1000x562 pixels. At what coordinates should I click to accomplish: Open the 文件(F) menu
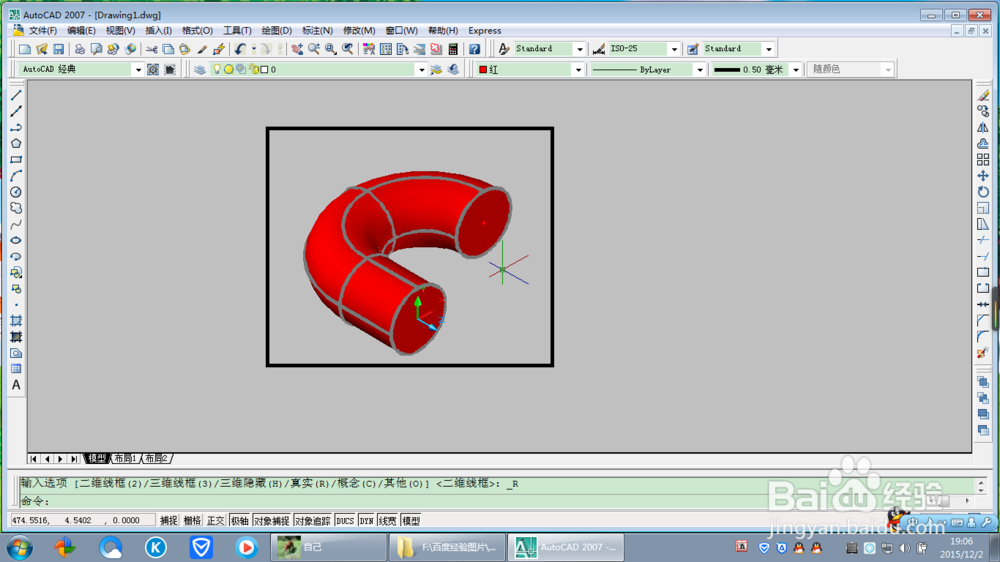tap(43, 31)
